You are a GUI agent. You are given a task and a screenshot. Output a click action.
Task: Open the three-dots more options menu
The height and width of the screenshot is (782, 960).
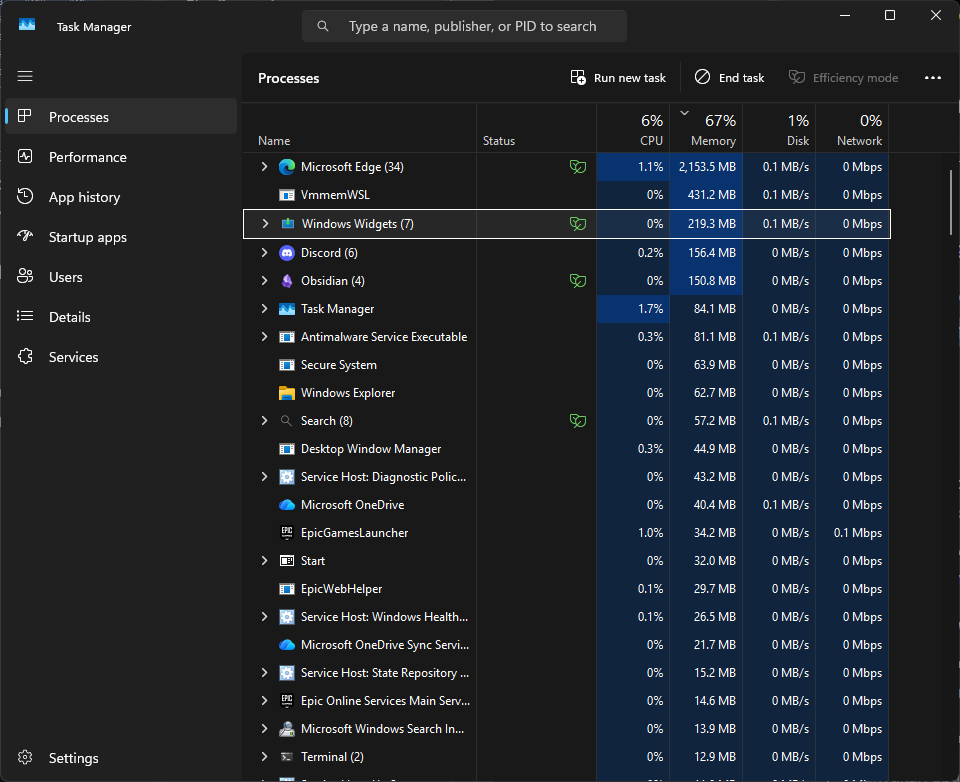[932, 78]
